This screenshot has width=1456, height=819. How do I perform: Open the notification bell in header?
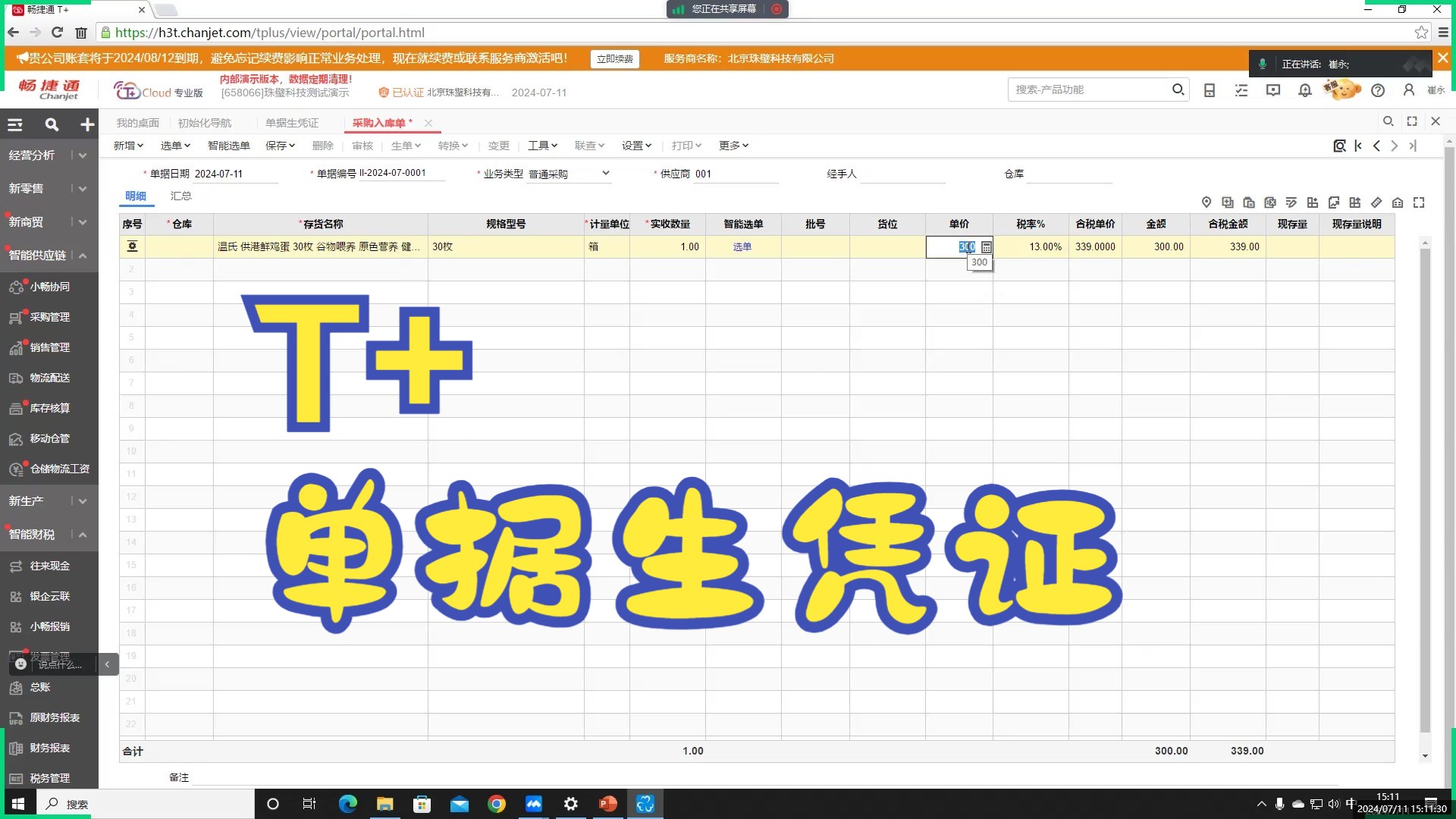(x=1305, y=90)
